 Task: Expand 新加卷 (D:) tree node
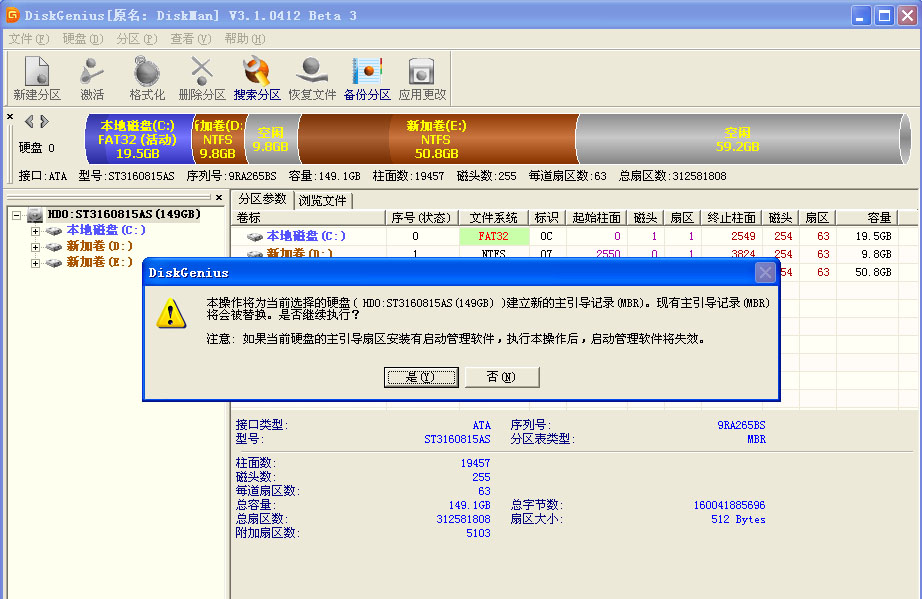click(x=35, y=247)
